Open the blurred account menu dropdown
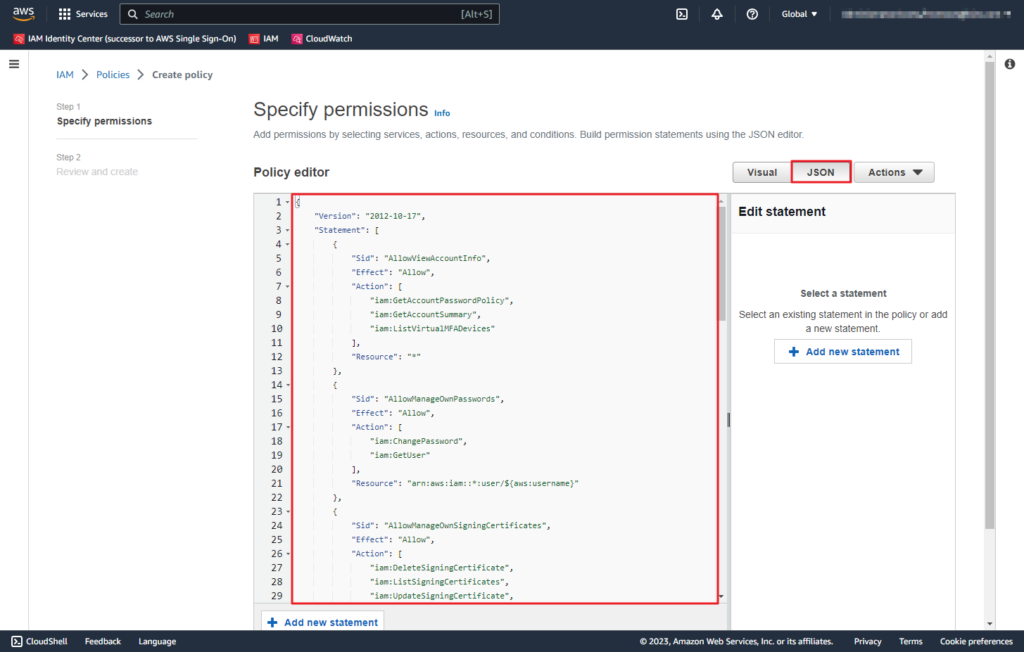Screen dimensions: 1024x652 pos(926,14)
